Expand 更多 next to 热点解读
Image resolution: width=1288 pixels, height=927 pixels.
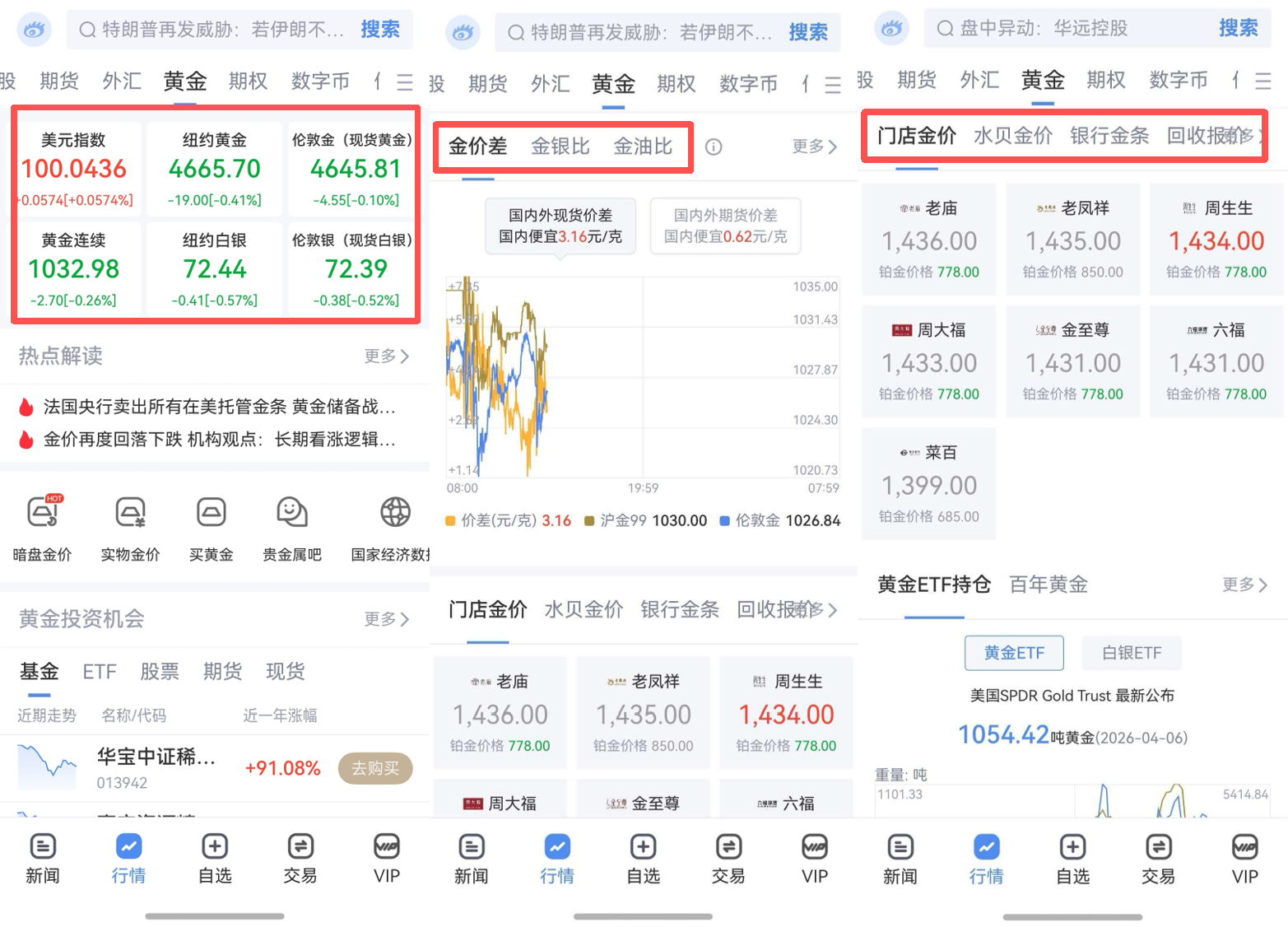click(387, 356)
